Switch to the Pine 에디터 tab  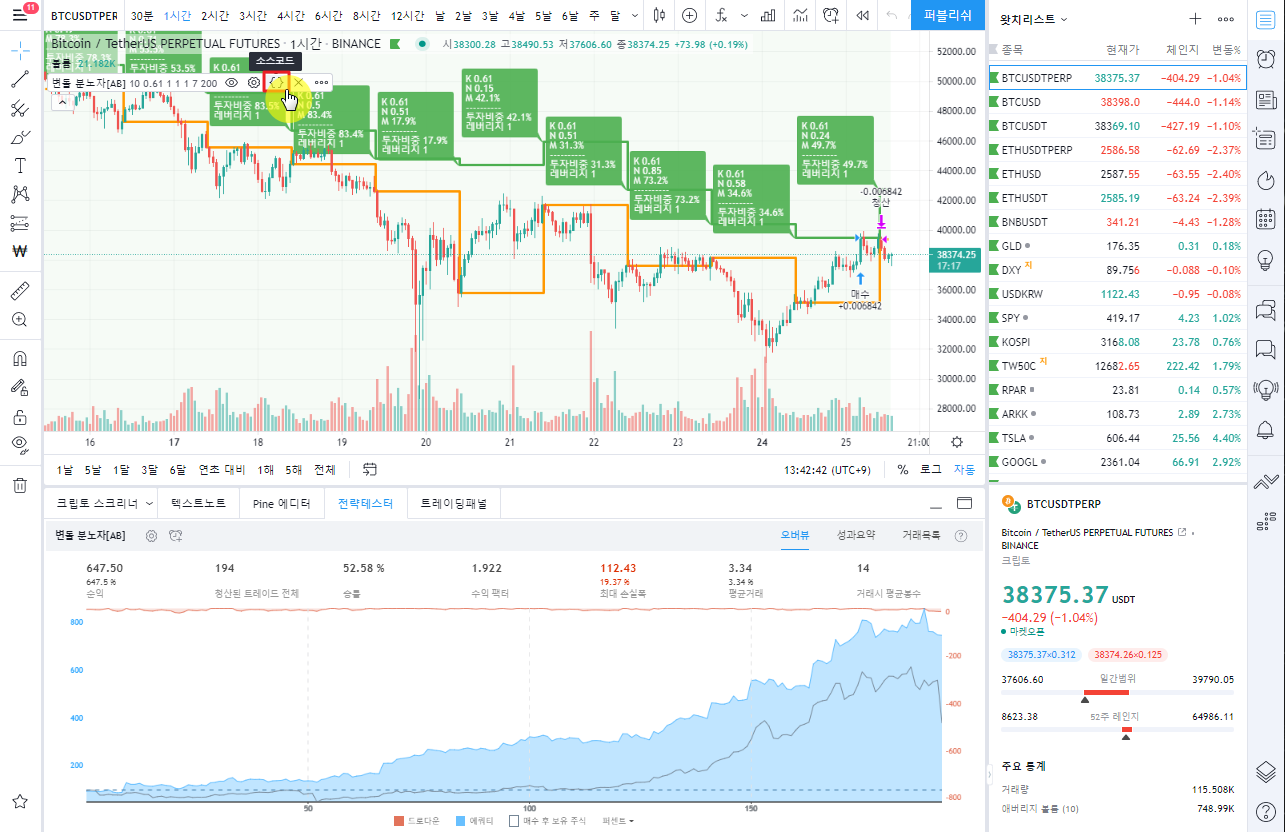point(281,504)
